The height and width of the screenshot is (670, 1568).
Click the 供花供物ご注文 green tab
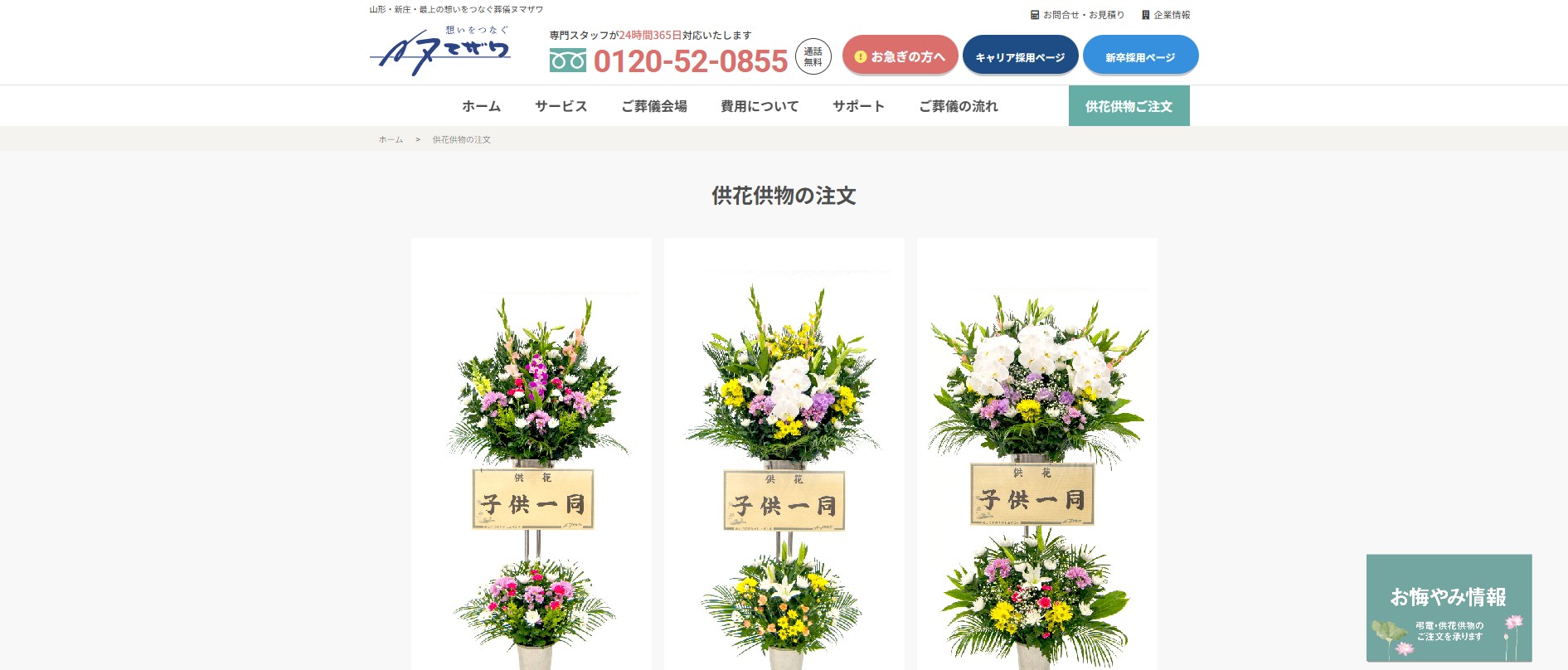pyautogui.click(x=1129, y=106)
